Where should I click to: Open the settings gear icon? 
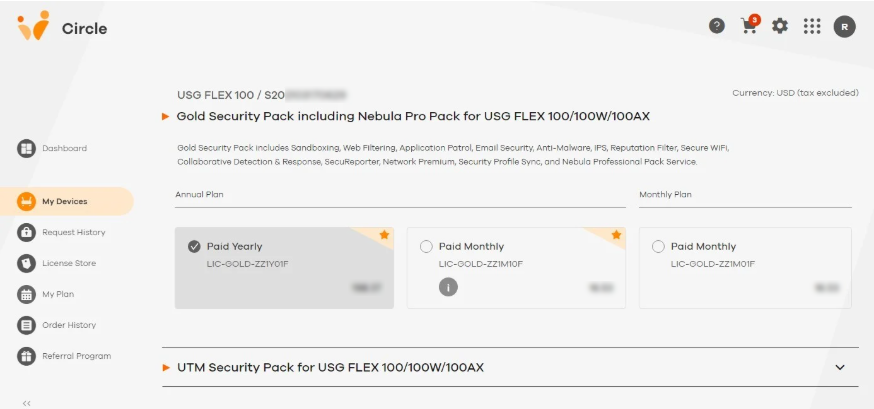coord(780,26)
